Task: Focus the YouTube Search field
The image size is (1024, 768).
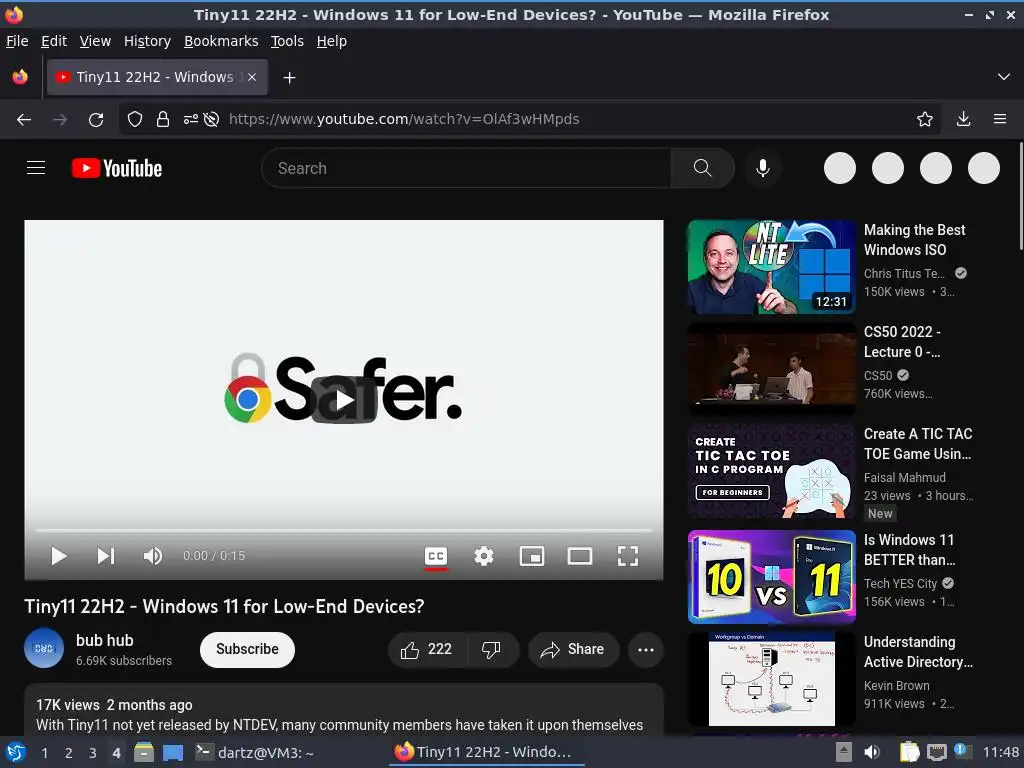Action: pyautogui.click(x=466, y=168)
